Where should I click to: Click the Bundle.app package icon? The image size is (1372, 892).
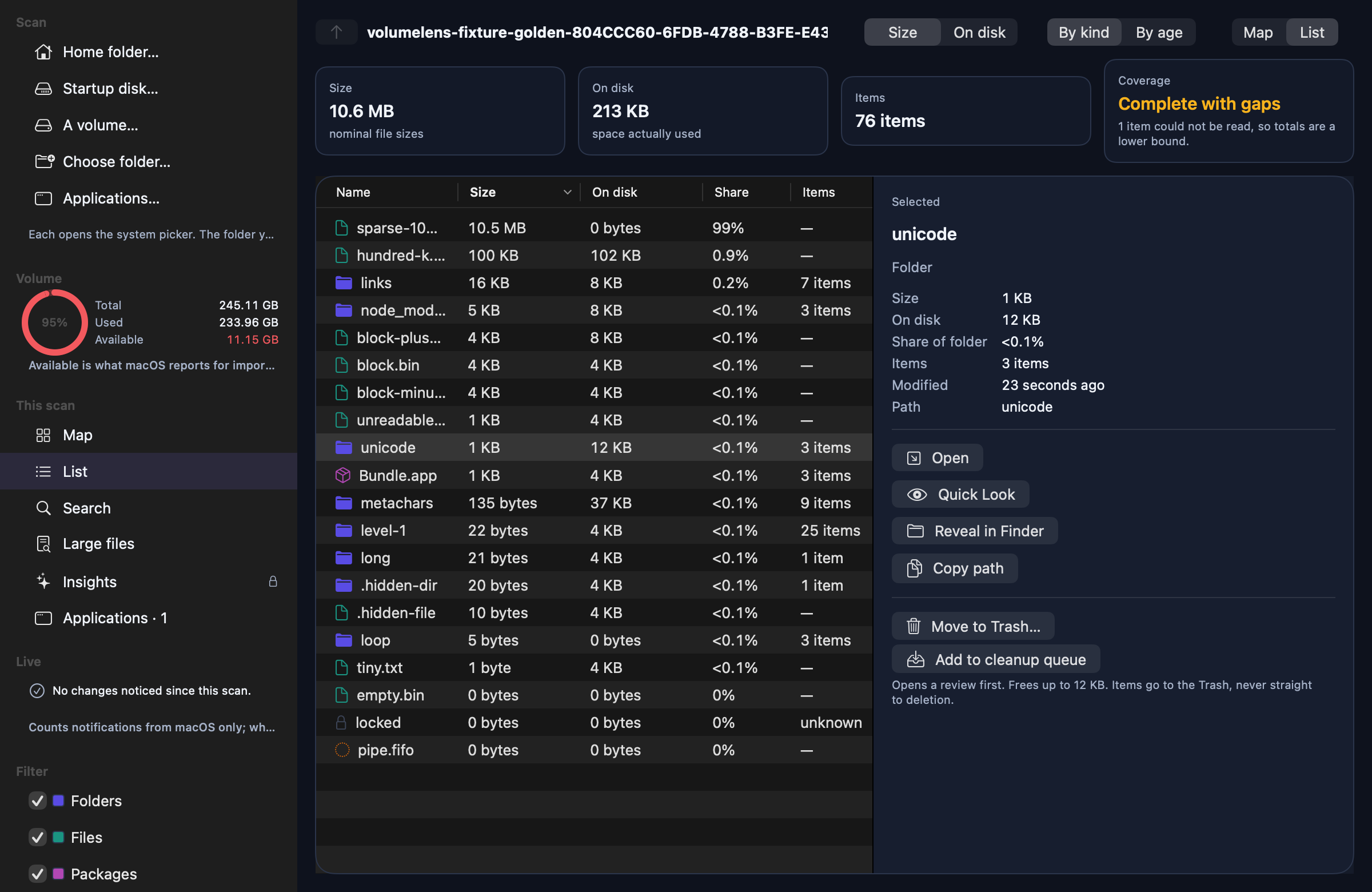[x=343, y=475]
